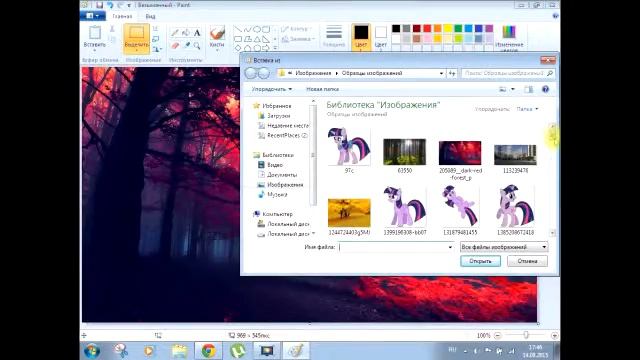Screen dimensions: 640x360
Task: Select Music (Музыка) library in sidebar
Action: [x=277, y=195]
